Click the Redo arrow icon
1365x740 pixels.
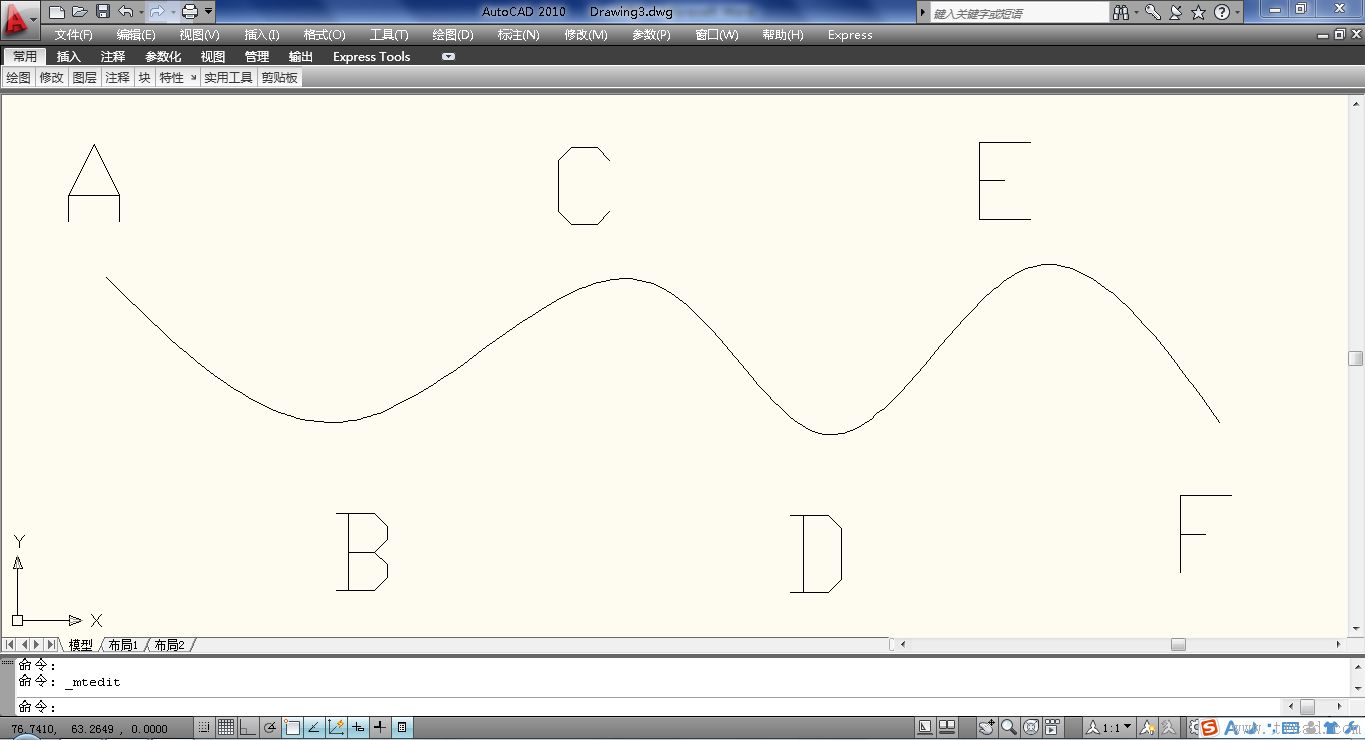click(157, 12)
